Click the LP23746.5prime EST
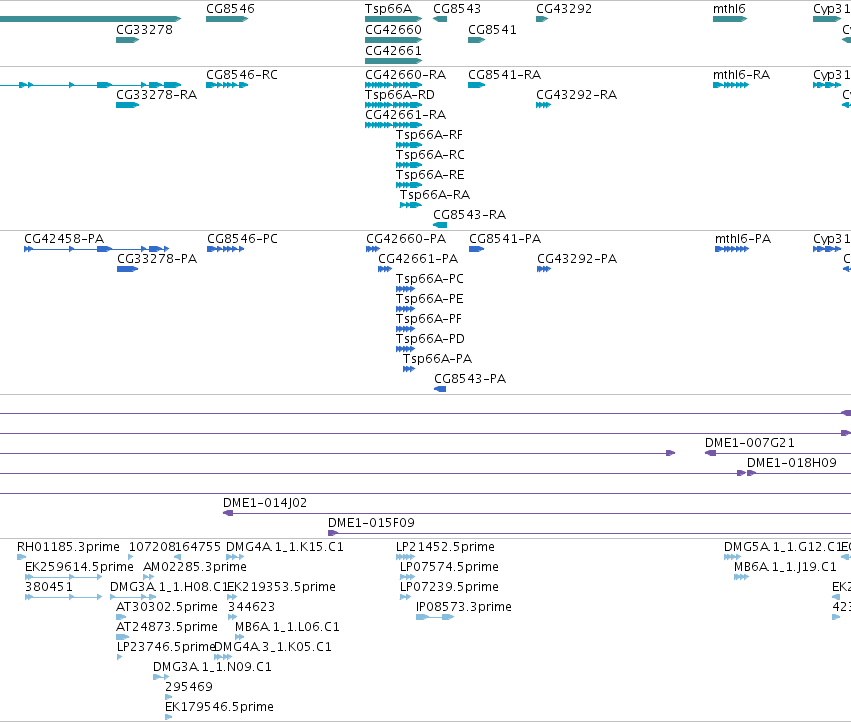Screen dimensions: 851x722 [119, 657]
